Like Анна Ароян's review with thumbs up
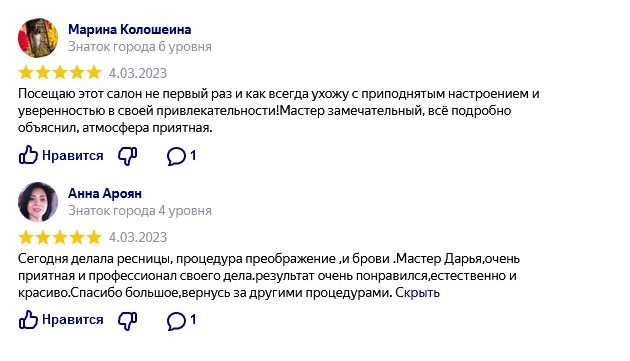This screenshot has height=361, width=630. pos(28,320)
